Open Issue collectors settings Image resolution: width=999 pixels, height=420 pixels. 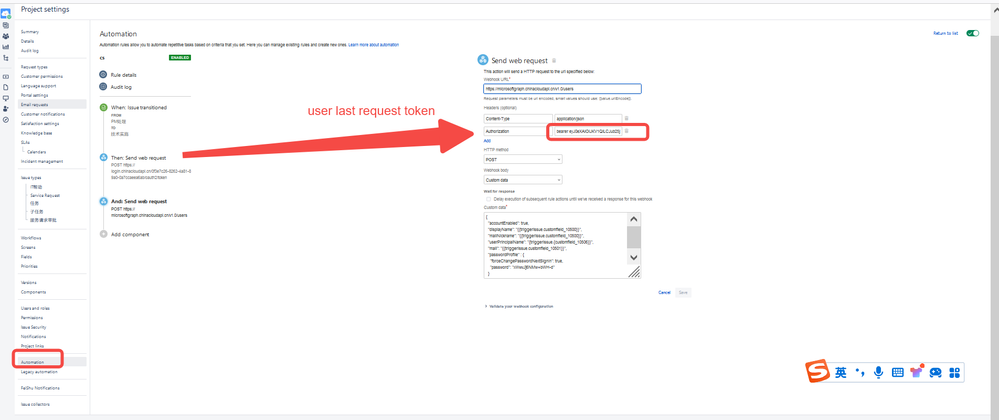click(x=35, y=404)
